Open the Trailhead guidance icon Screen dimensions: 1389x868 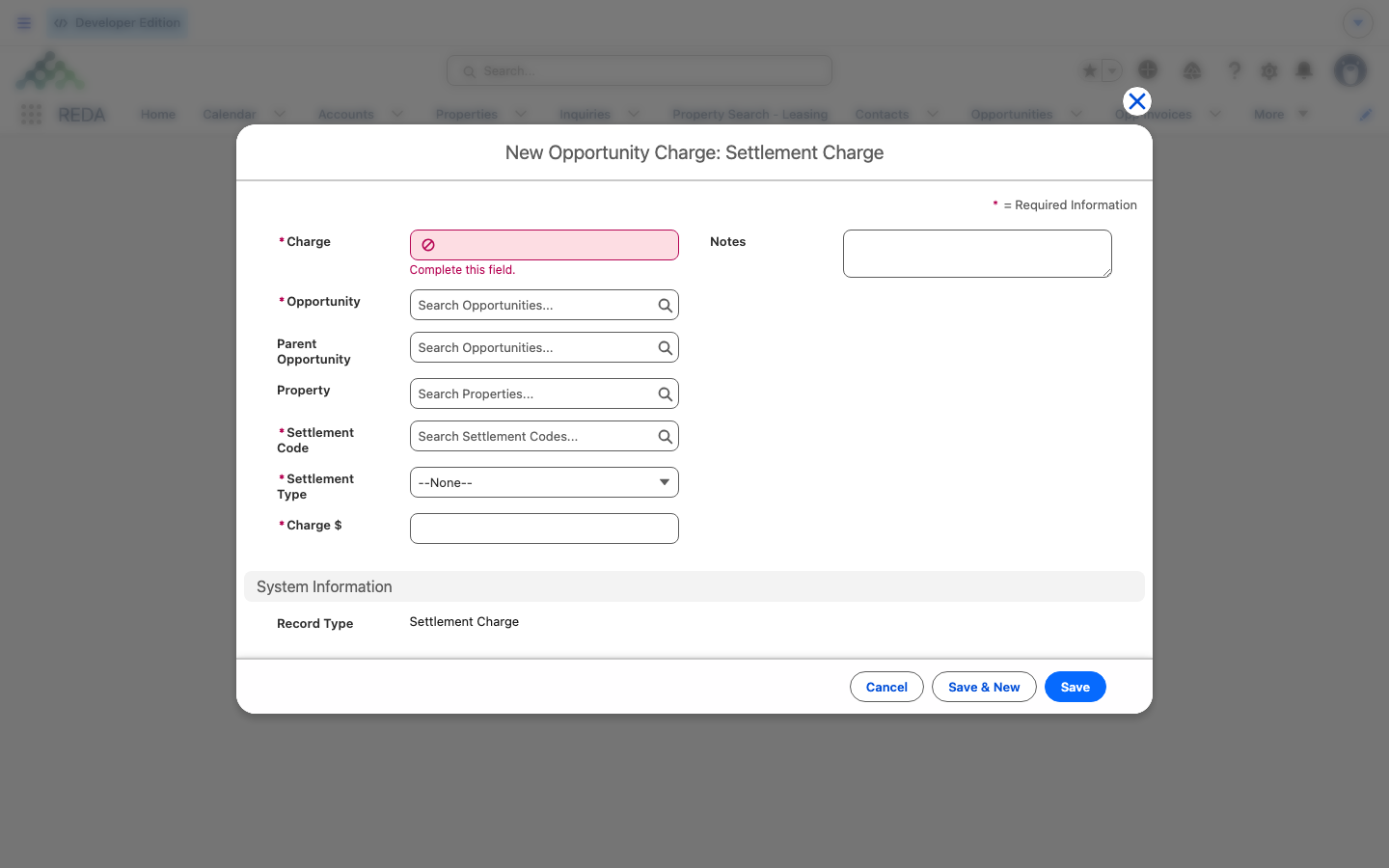point(1192,70)
